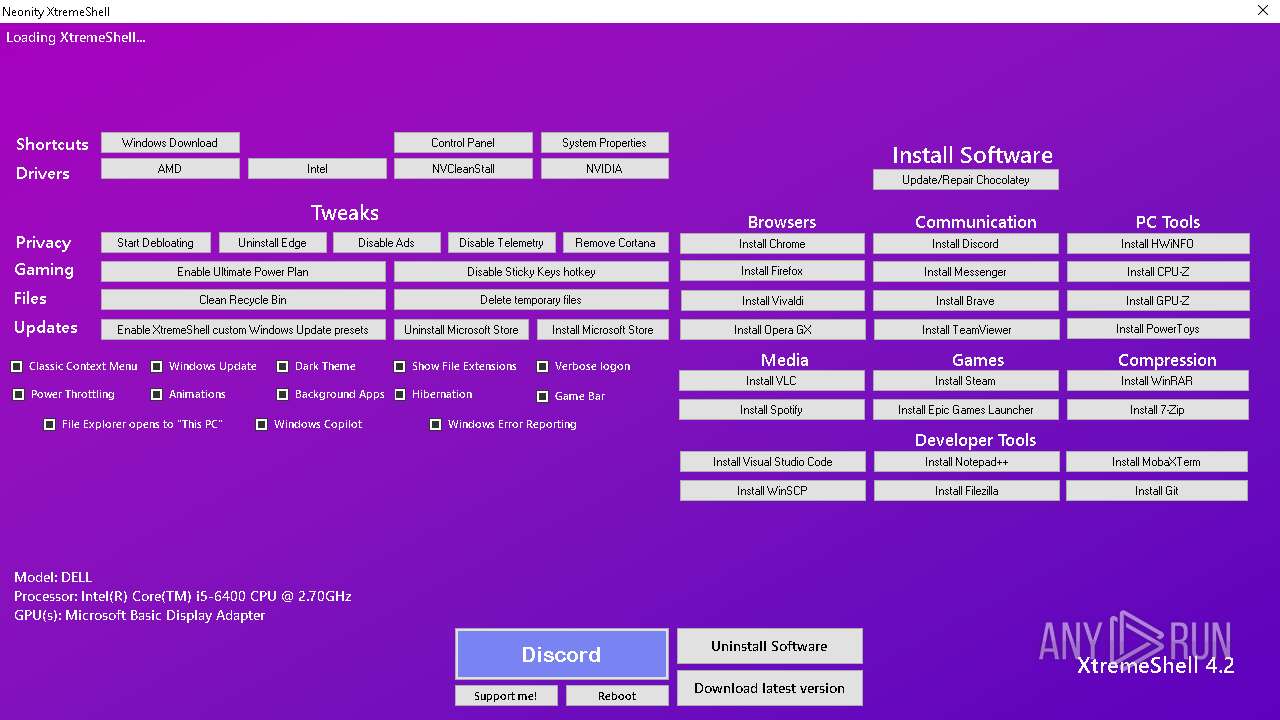Click Disable Telemetry
Viewport: 1280px width, 720px height.
501,243
